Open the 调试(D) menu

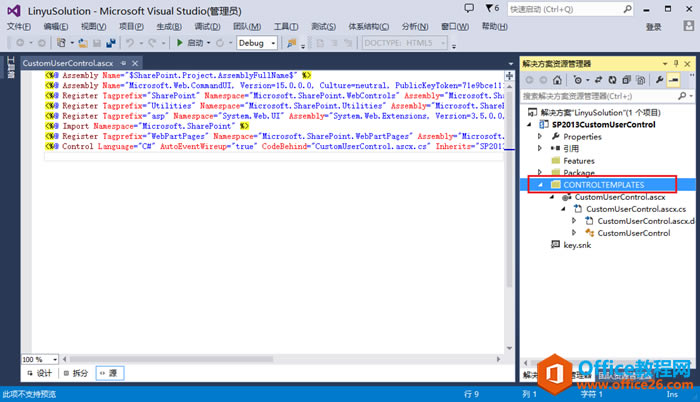pos(207,27)
